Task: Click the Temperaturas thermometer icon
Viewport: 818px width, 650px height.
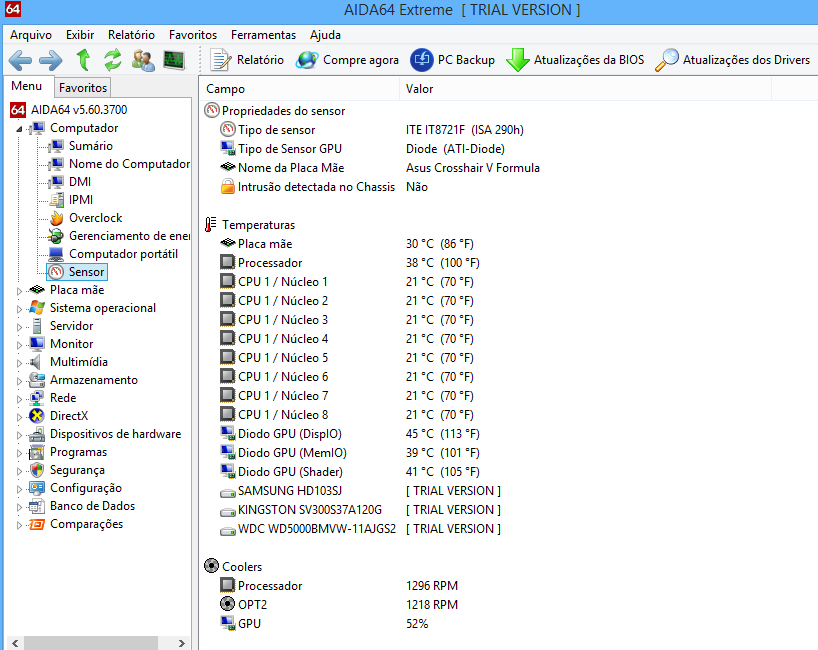Action: point(211,225)
